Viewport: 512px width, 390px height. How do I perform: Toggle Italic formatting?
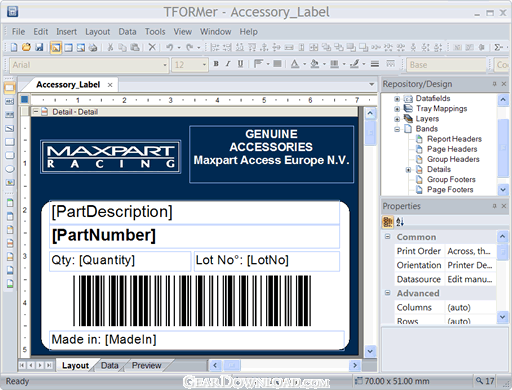228,64
